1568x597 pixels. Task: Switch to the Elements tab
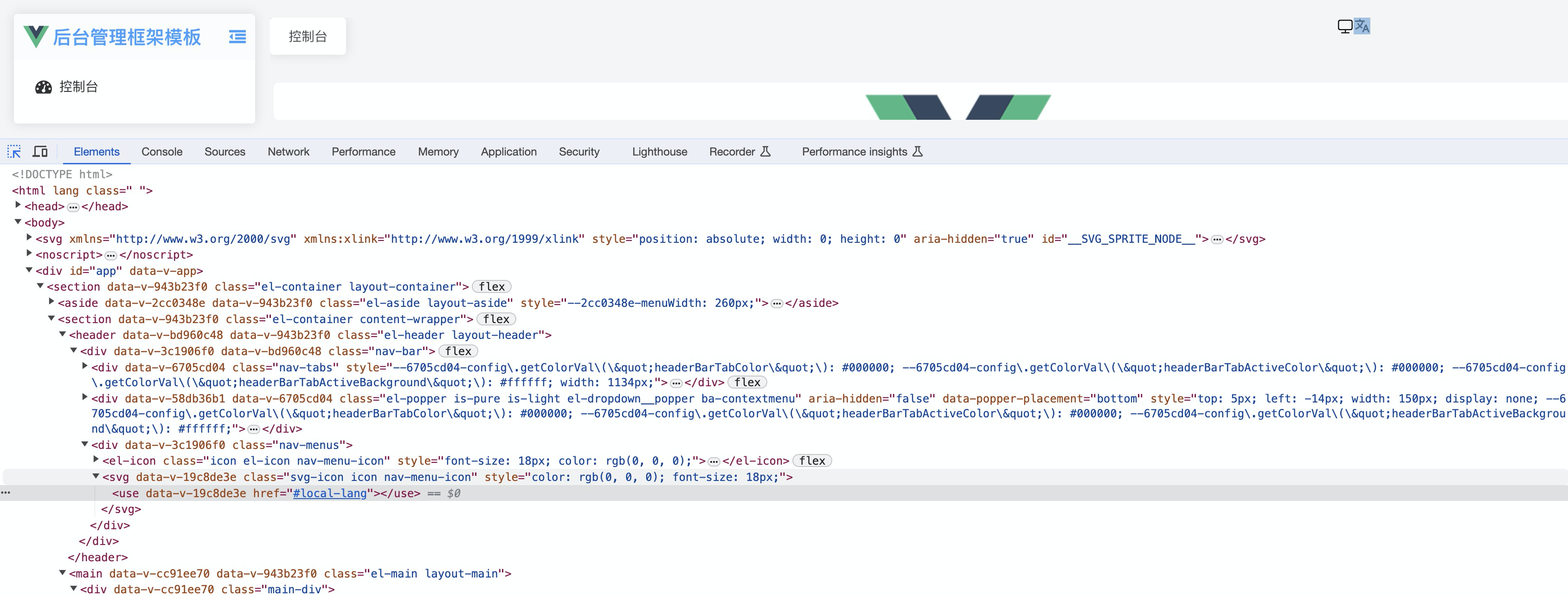coord(96,152)
